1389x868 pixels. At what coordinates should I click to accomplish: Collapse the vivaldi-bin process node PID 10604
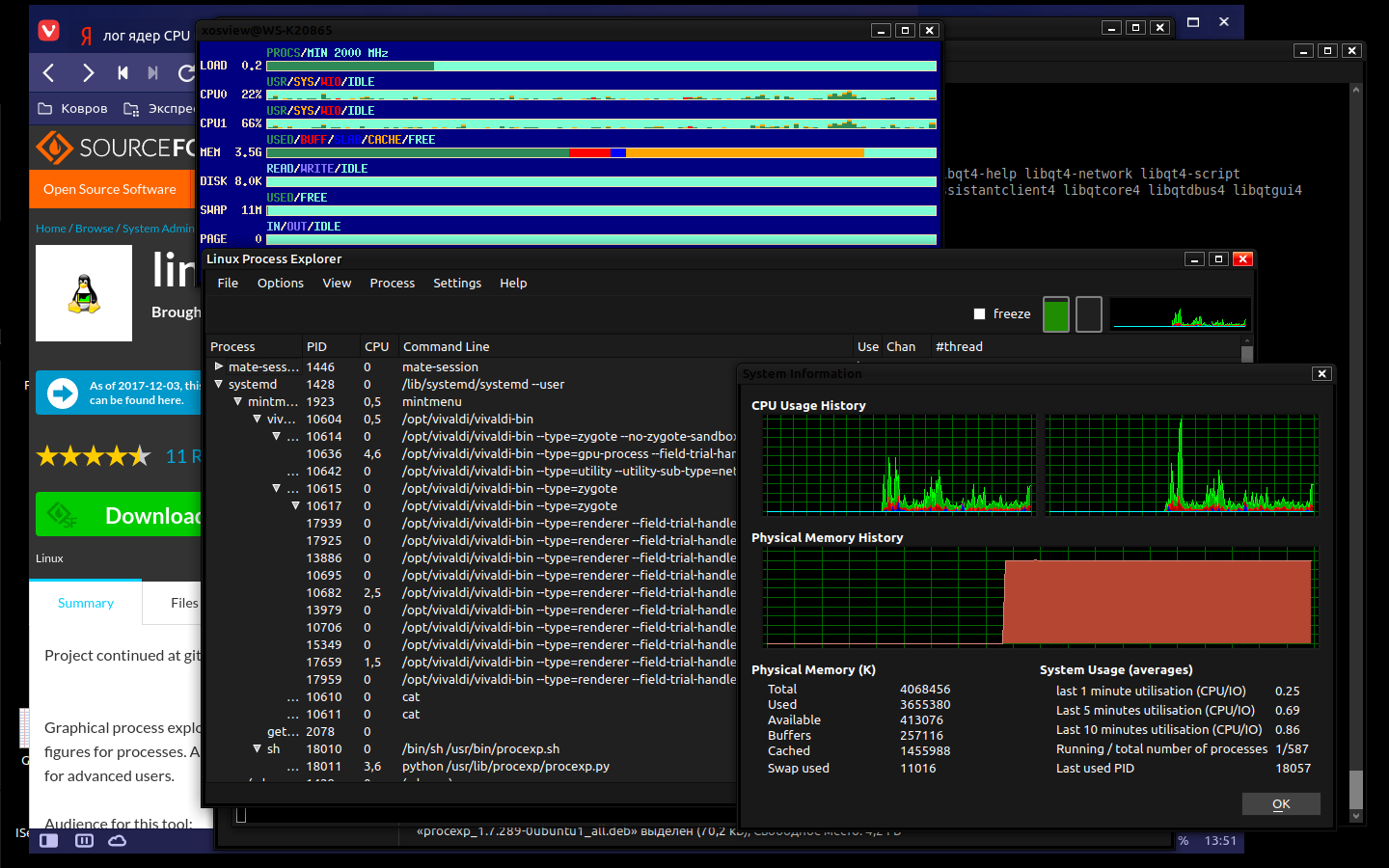(258, 419)
